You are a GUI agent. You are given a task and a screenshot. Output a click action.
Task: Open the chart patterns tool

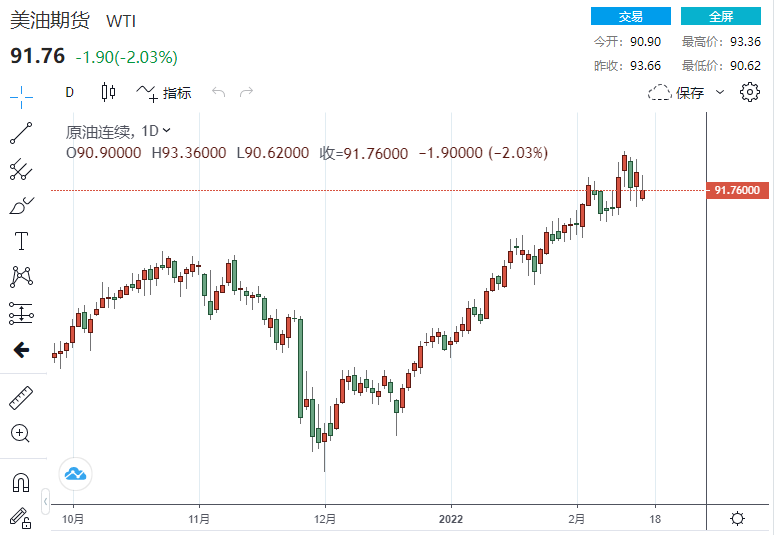(21, 277)
